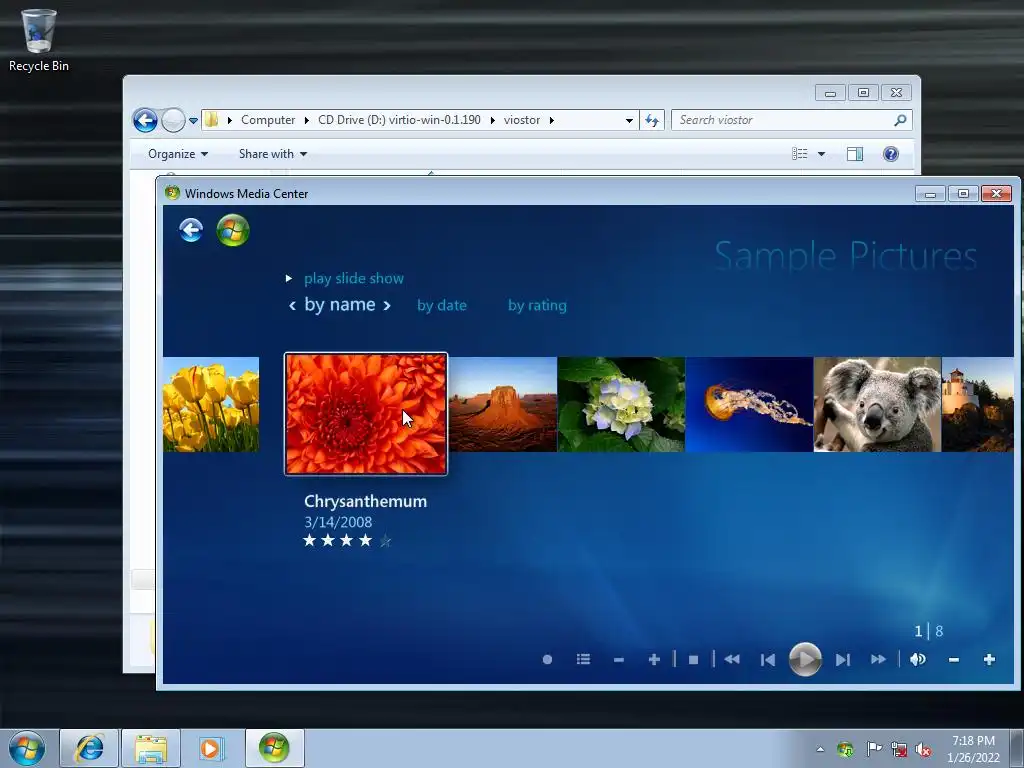Mute audio with the speaker icon

point(918,660)
